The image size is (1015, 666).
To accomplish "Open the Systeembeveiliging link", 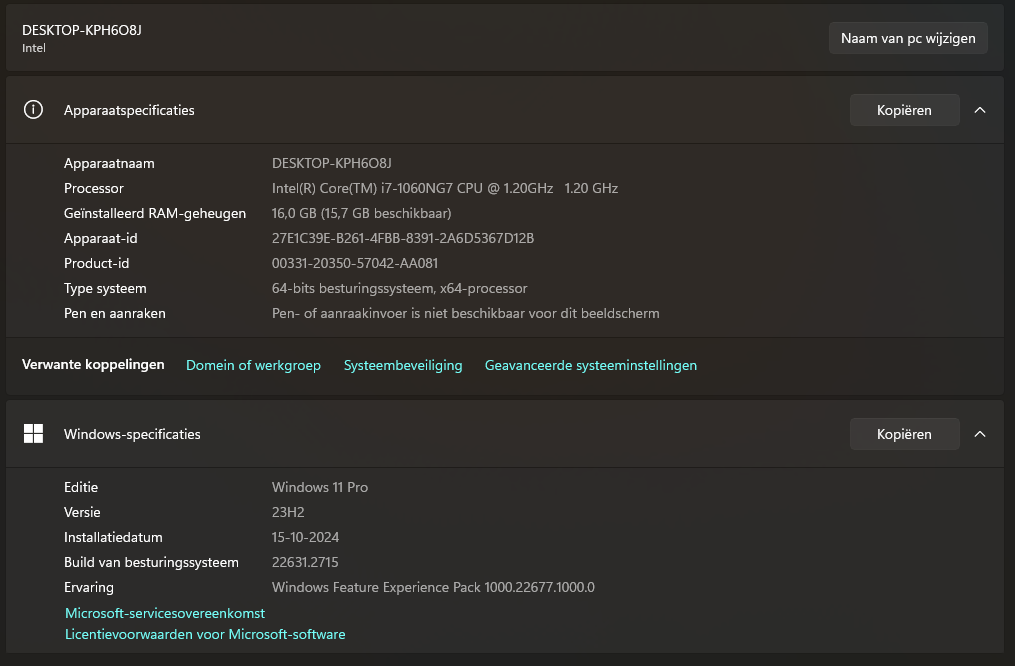I will click(403, 365).
